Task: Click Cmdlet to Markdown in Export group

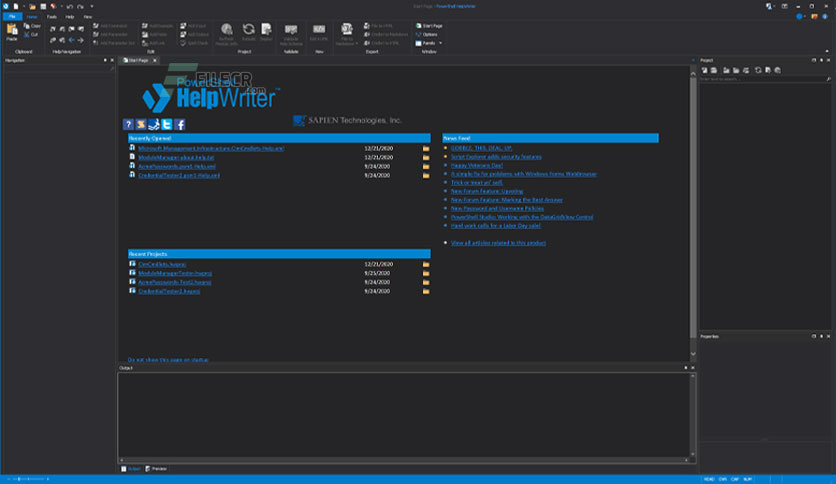Action: [386, 34]
